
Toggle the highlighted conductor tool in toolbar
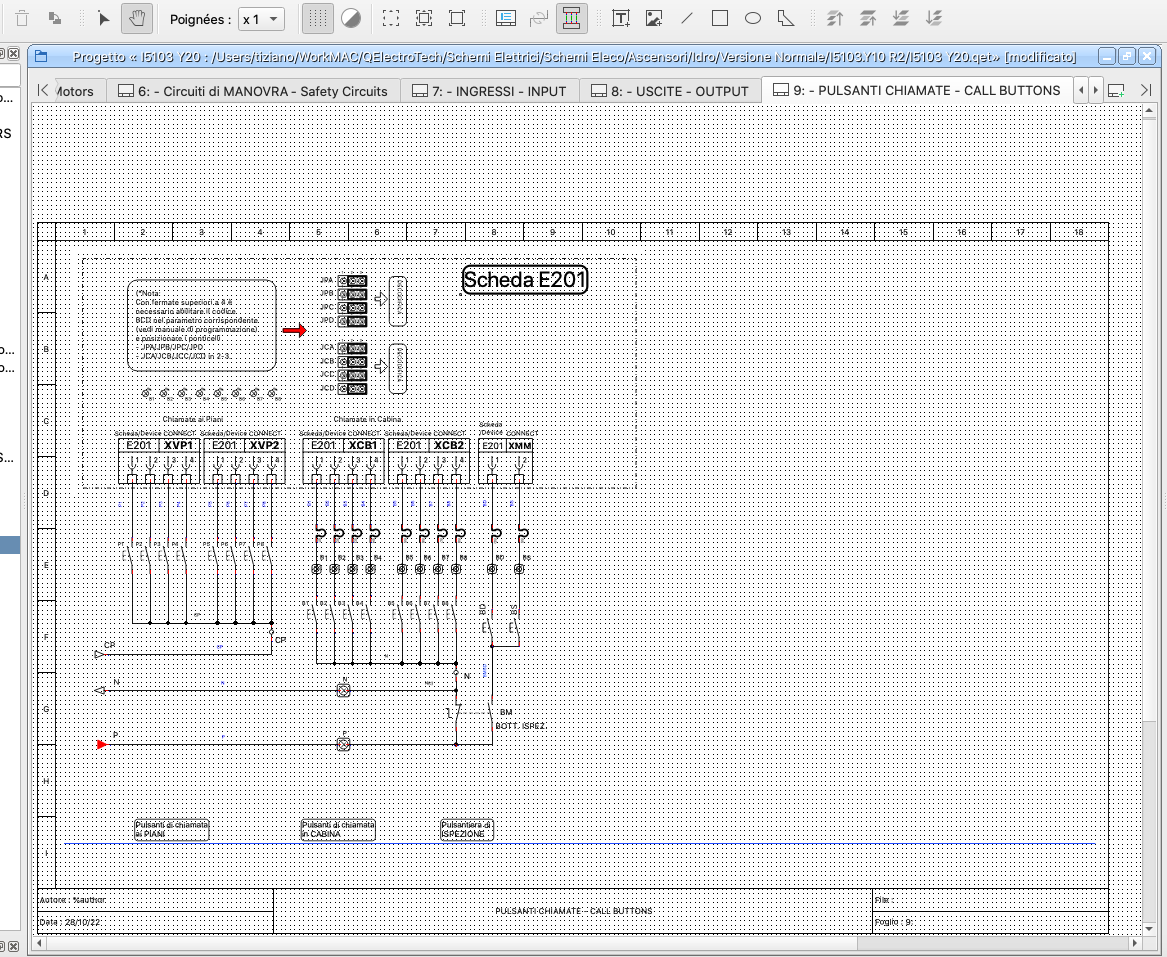click(571, 19)
